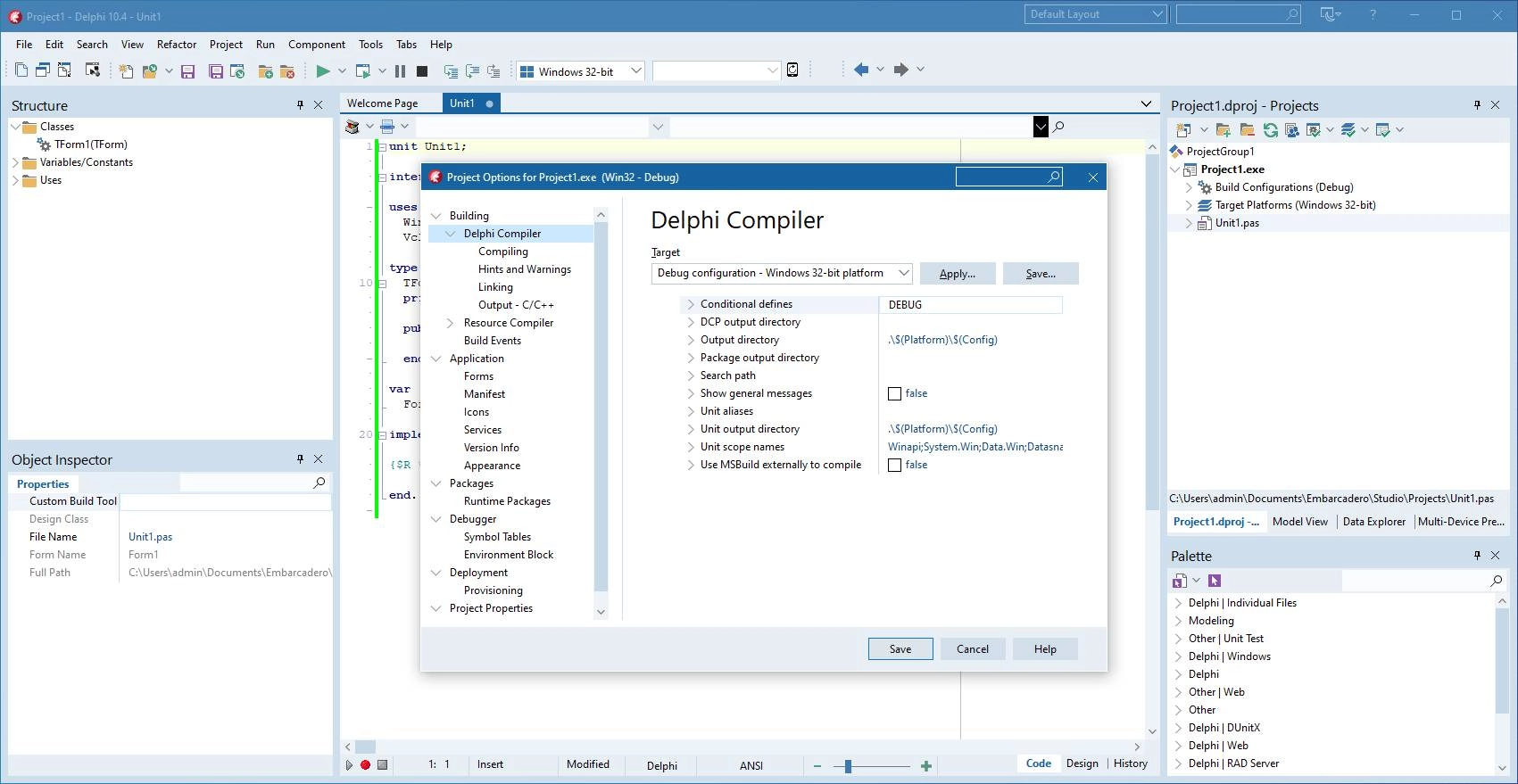Click the minus zoom-out icon in editor status bar
The height and width of the screenshot is (784, 1518).
(817, 766)
